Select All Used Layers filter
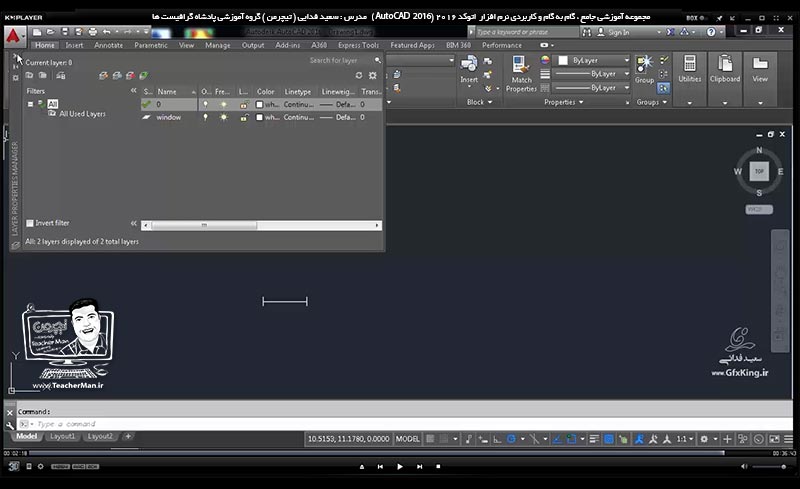This screenshot has width=800, height=489. 82,114
